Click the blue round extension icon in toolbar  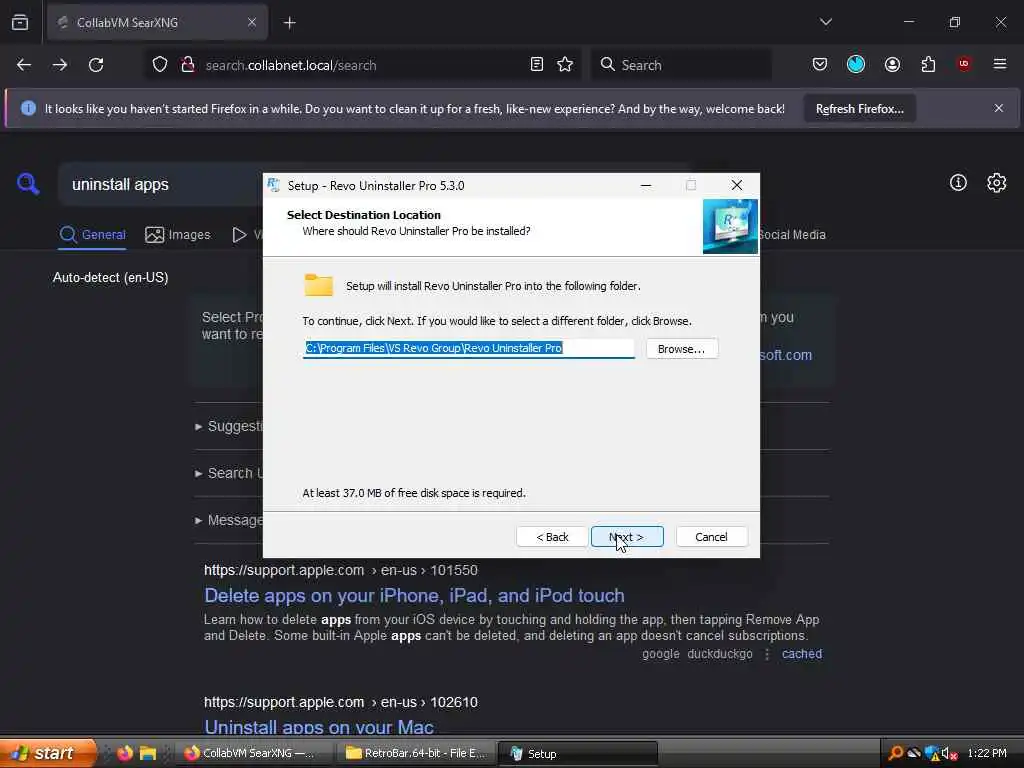pyautogui.click(x=856, y=64)
